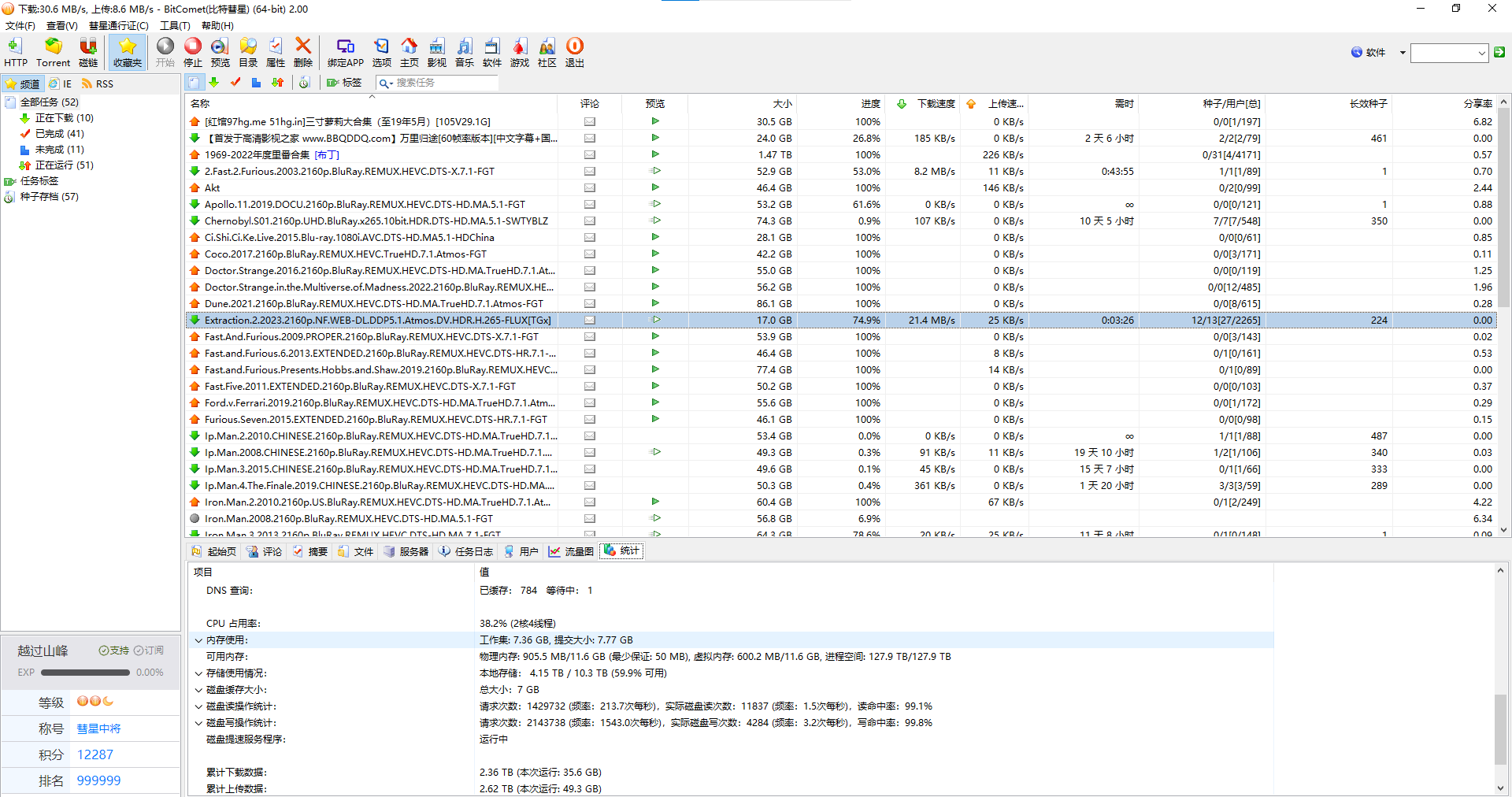Click the 彗星中将 title link
The height and width of the screenshot is (797, 1512).
[x=98, y=728]
